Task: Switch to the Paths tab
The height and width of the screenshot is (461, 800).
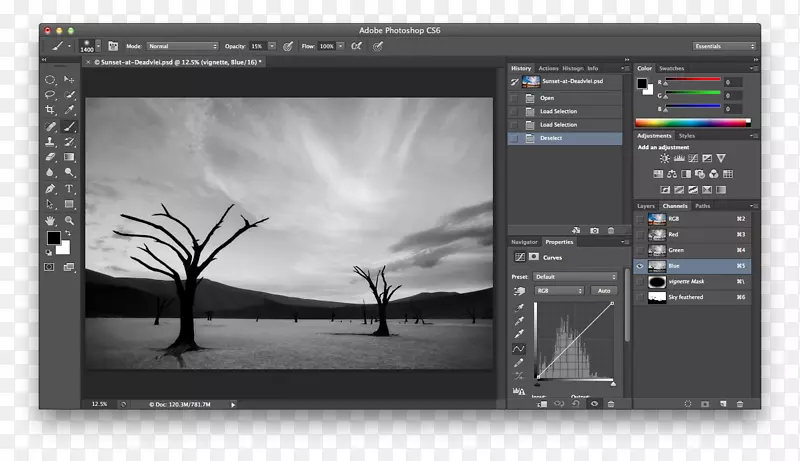Action: tap(703, 206)
